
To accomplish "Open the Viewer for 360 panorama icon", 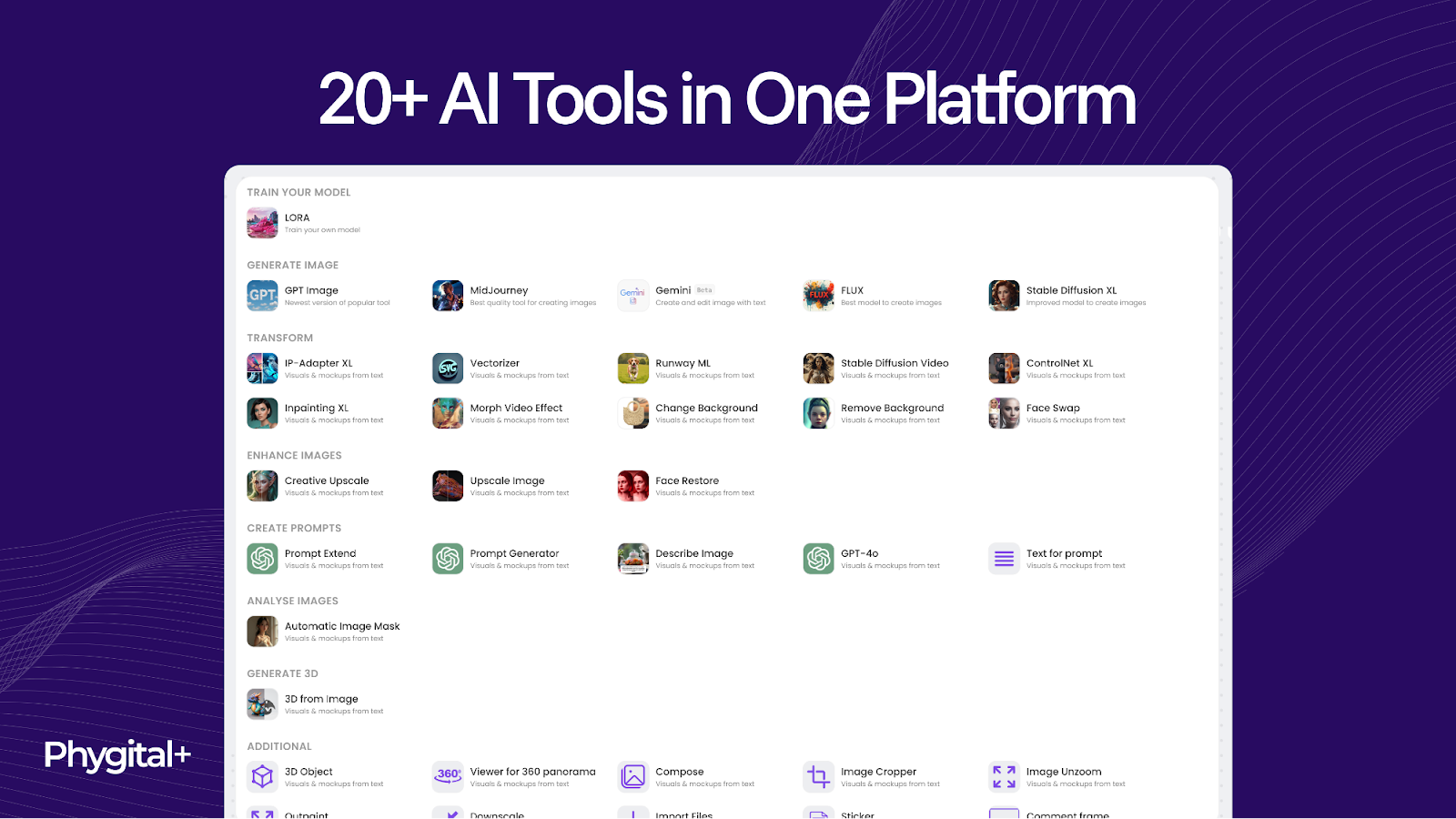I will tap(448, 777).
